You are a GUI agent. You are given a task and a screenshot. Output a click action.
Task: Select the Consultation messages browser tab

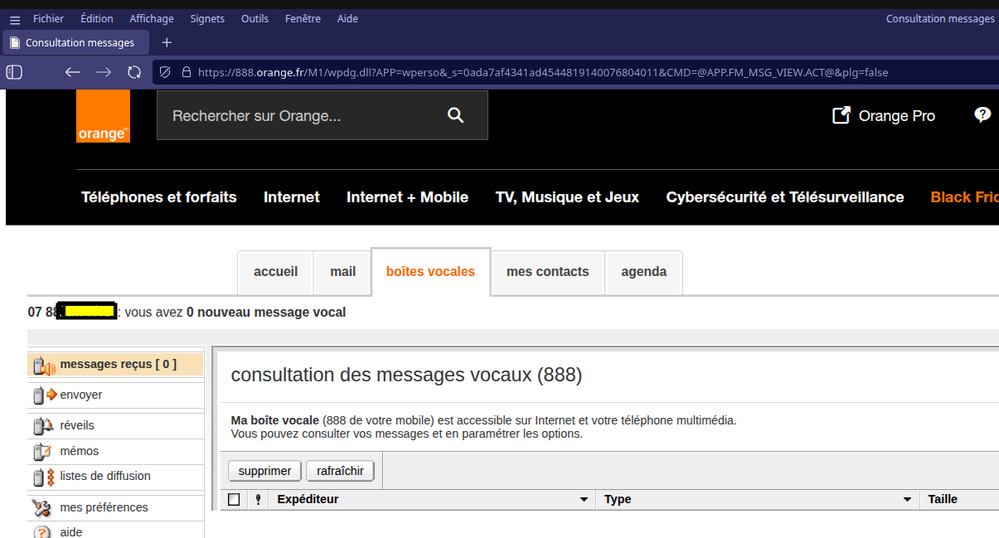tap(76, 43)
